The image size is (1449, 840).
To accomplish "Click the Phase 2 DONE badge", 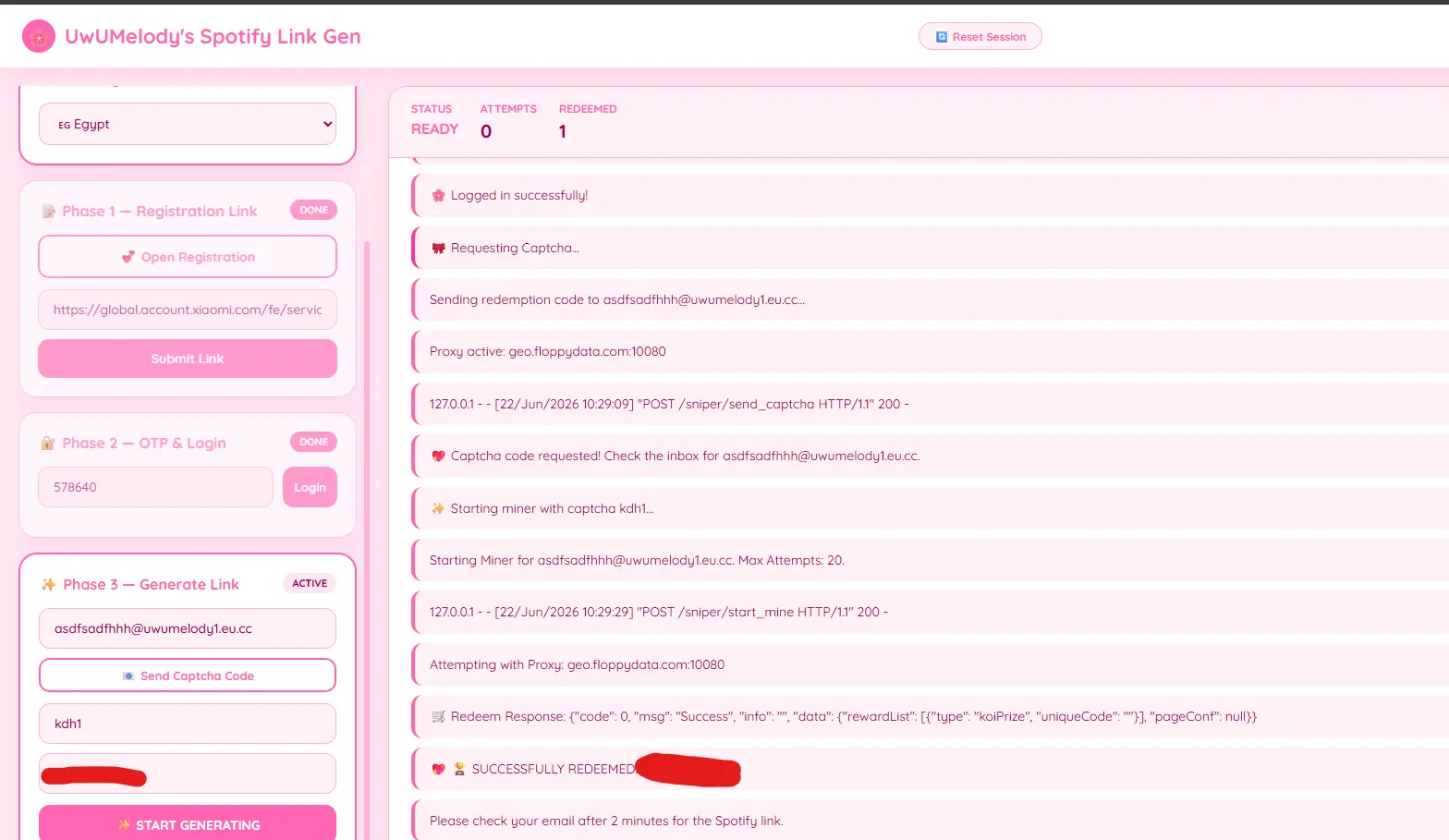I will click(x=314, y=442).
